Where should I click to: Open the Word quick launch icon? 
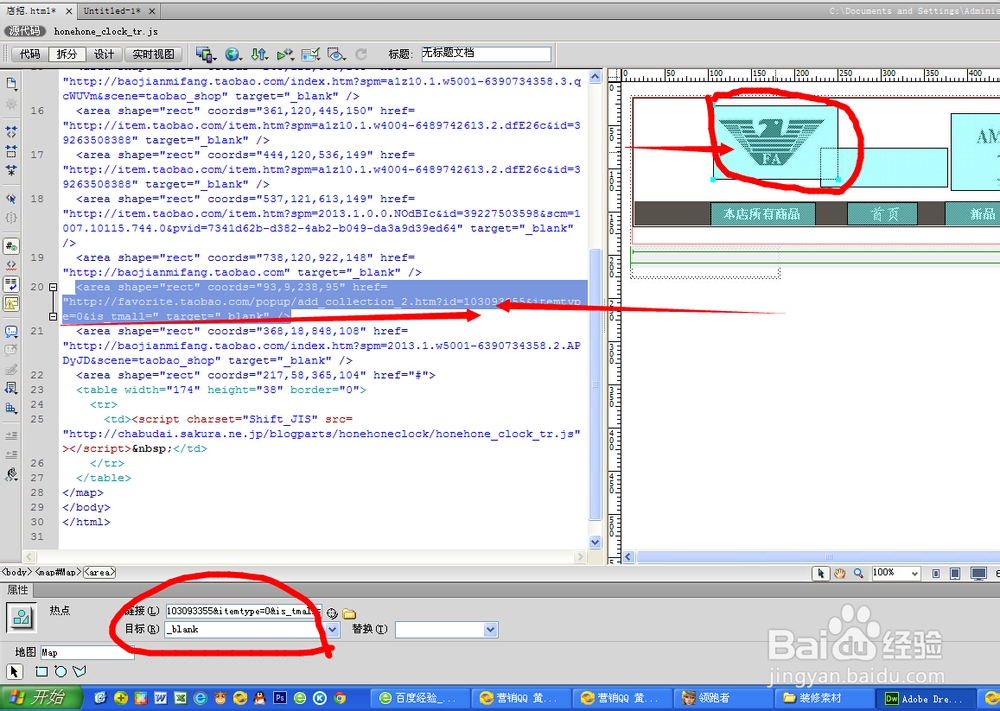point(160,698)
